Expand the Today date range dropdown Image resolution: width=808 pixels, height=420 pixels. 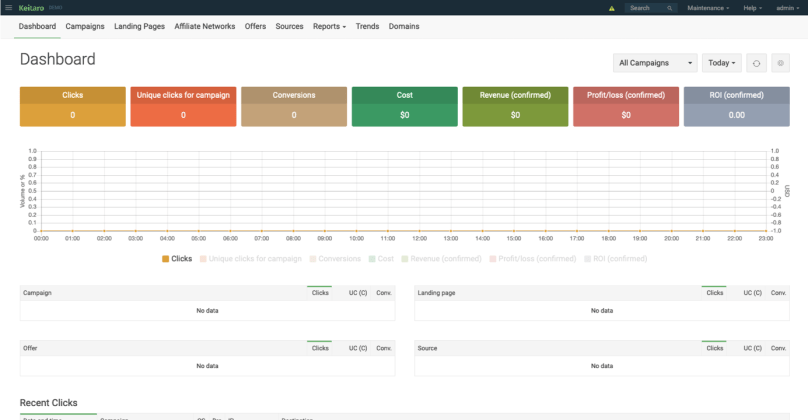pyautogui.click(x=722, y=63)
